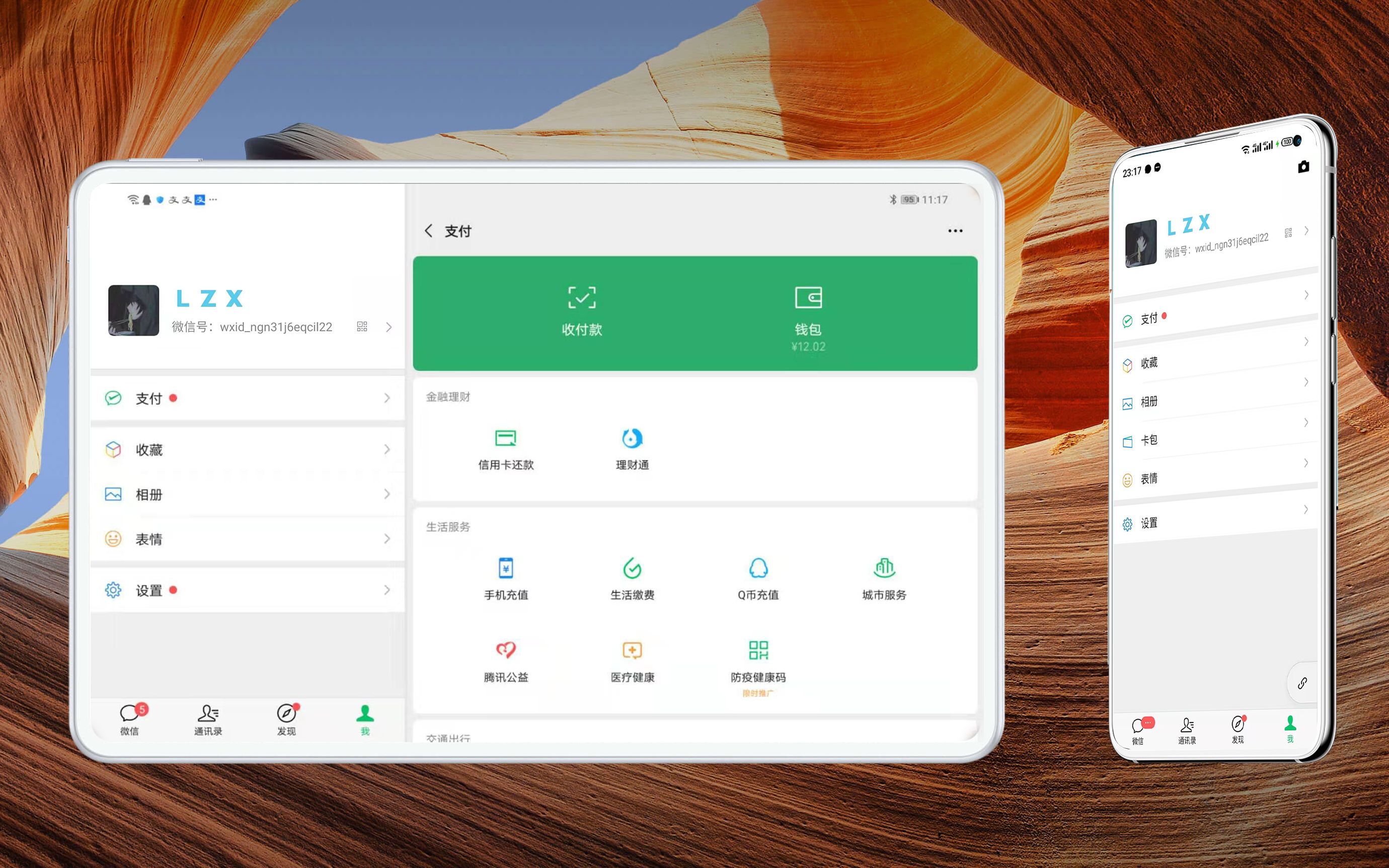Click 金融理财 section heading on tablet

coord(448,397)
